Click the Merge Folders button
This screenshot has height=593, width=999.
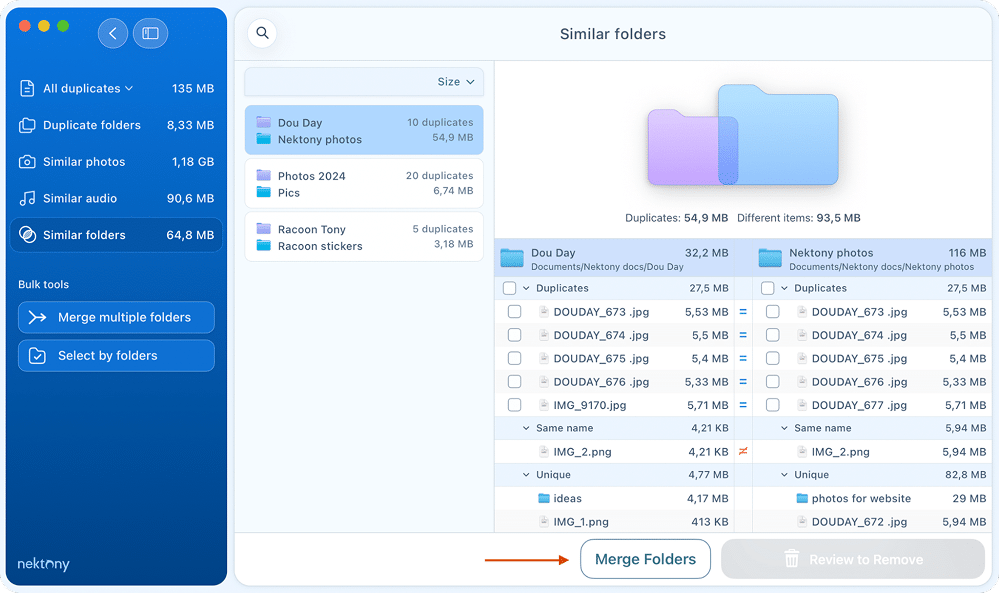pos(645,559)
